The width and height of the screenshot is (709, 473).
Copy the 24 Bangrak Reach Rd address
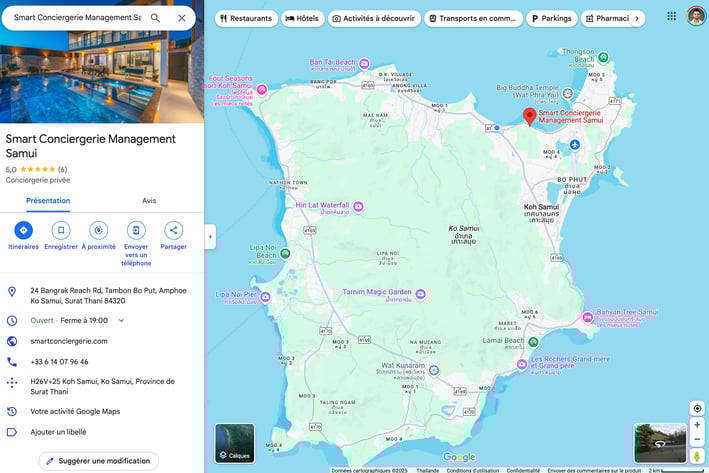[109, 295]
